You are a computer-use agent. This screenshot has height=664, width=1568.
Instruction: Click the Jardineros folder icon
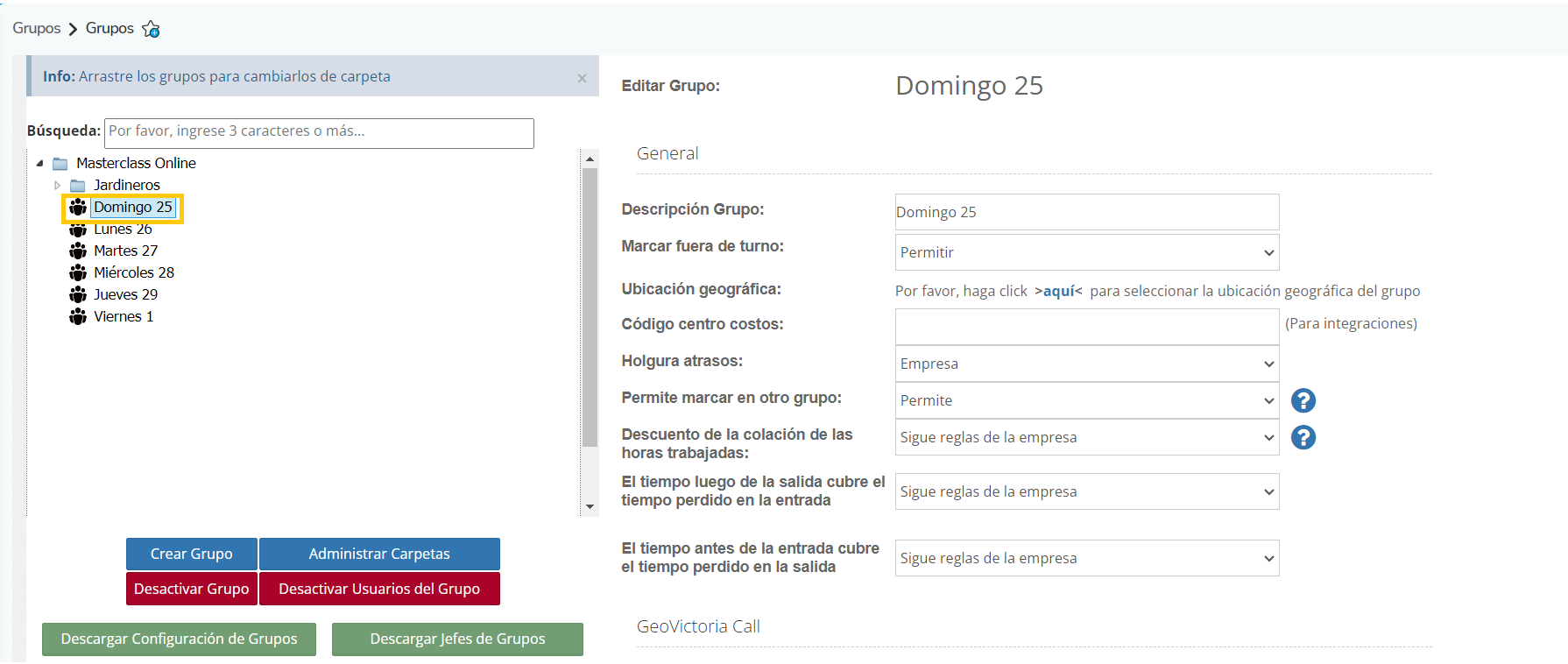coord(78,186)
